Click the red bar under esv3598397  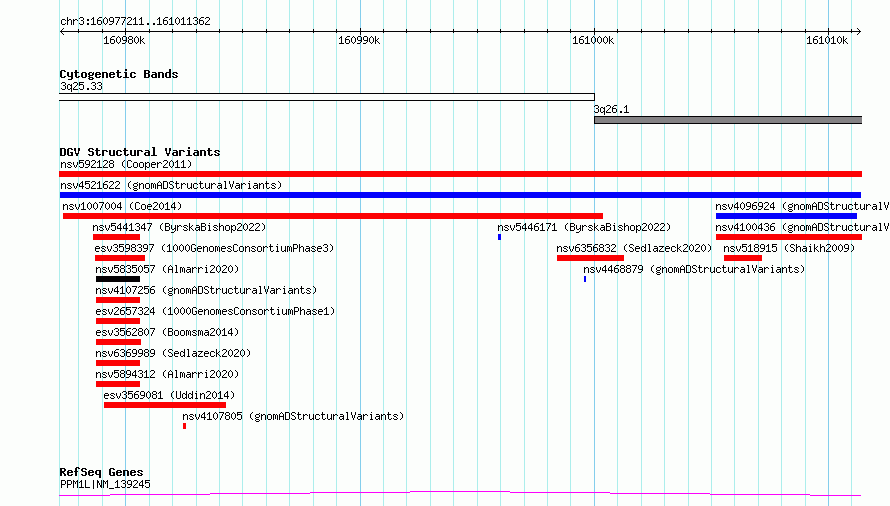[120, 258]
